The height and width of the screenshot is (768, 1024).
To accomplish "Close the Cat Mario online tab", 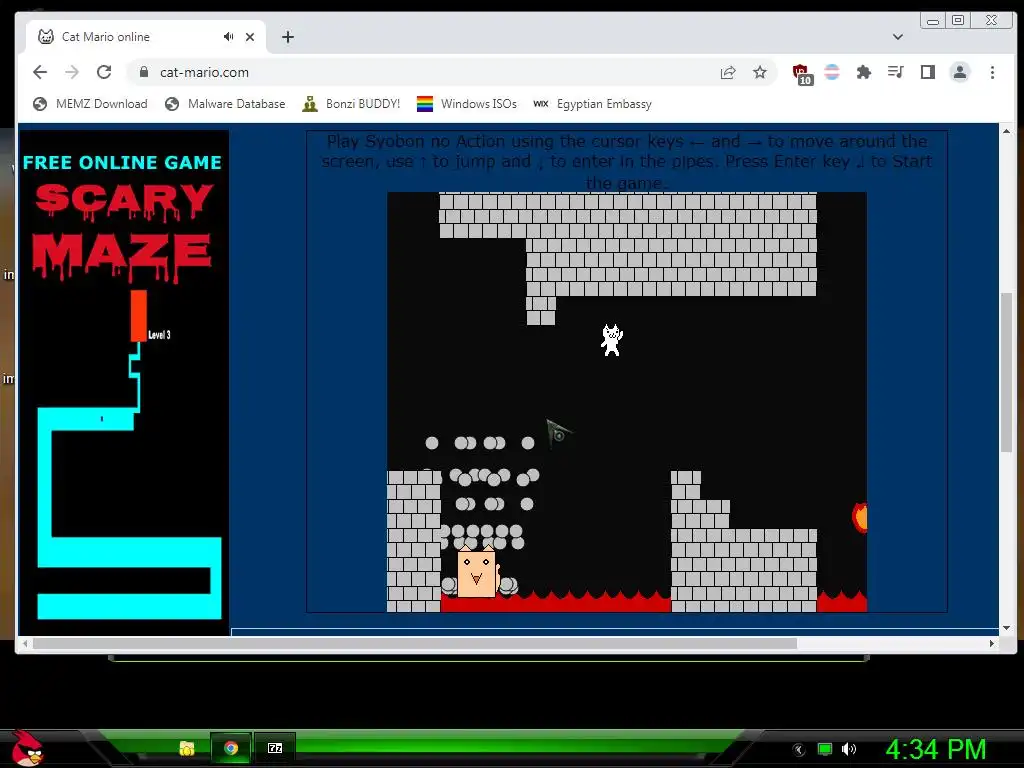I will click(249, 37).
